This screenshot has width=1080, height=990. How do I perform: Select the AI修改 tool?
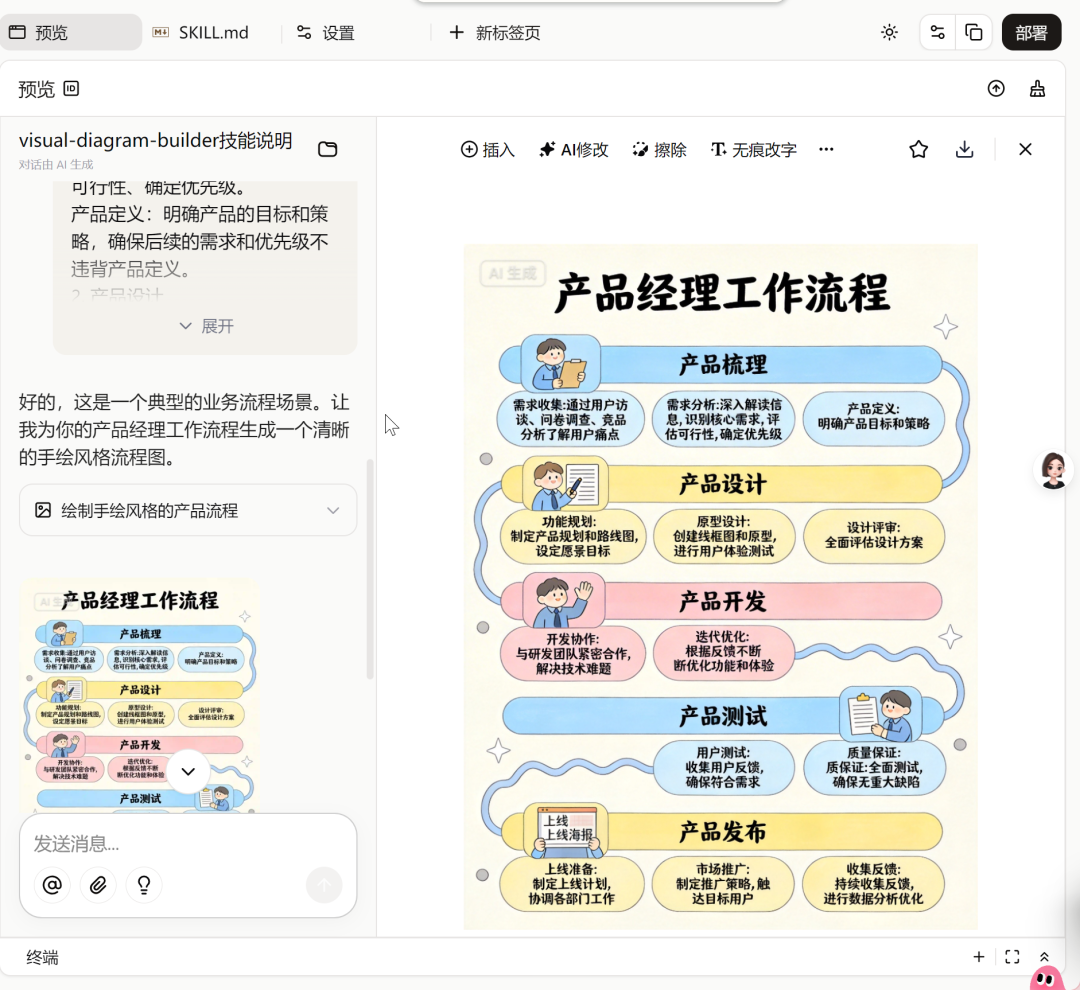(x=574, y=149)
